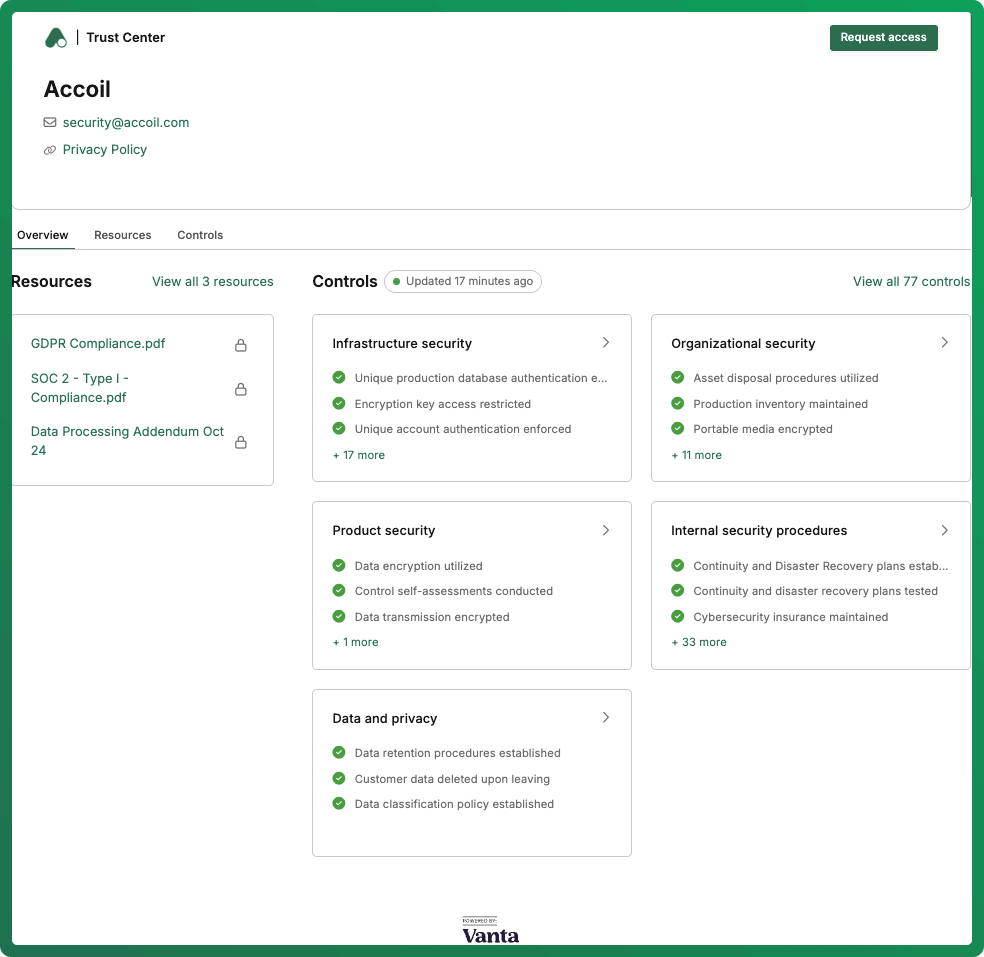The height and width of the screenshot is (957, 984).
Task: Select the Overview tab
Action: 43,235
